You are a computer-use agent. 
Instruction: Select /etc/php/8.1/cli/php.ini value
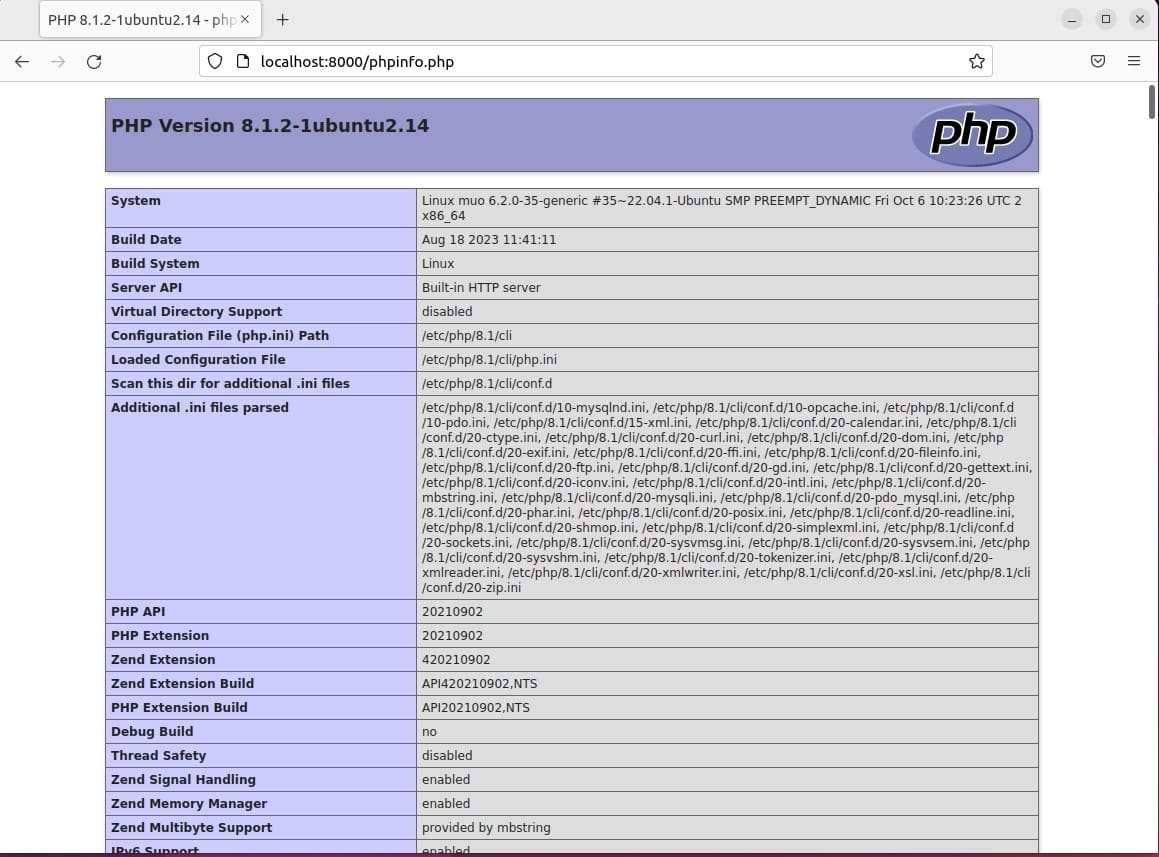coord(489,359)
